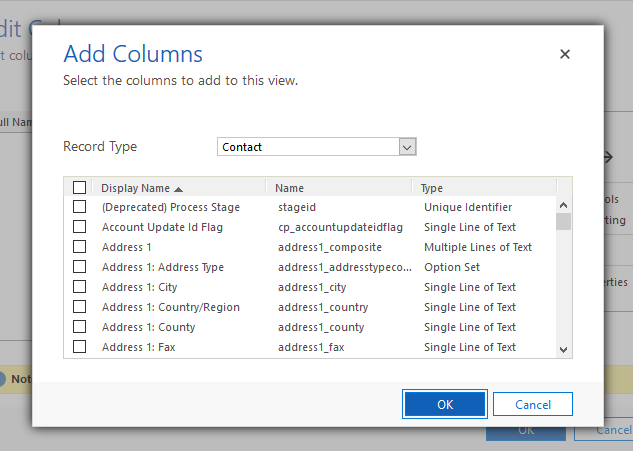The height and width of the screenshot is (451, 633).
Task: Toggle the select-all checkbox in header
Action: (80, 187)
